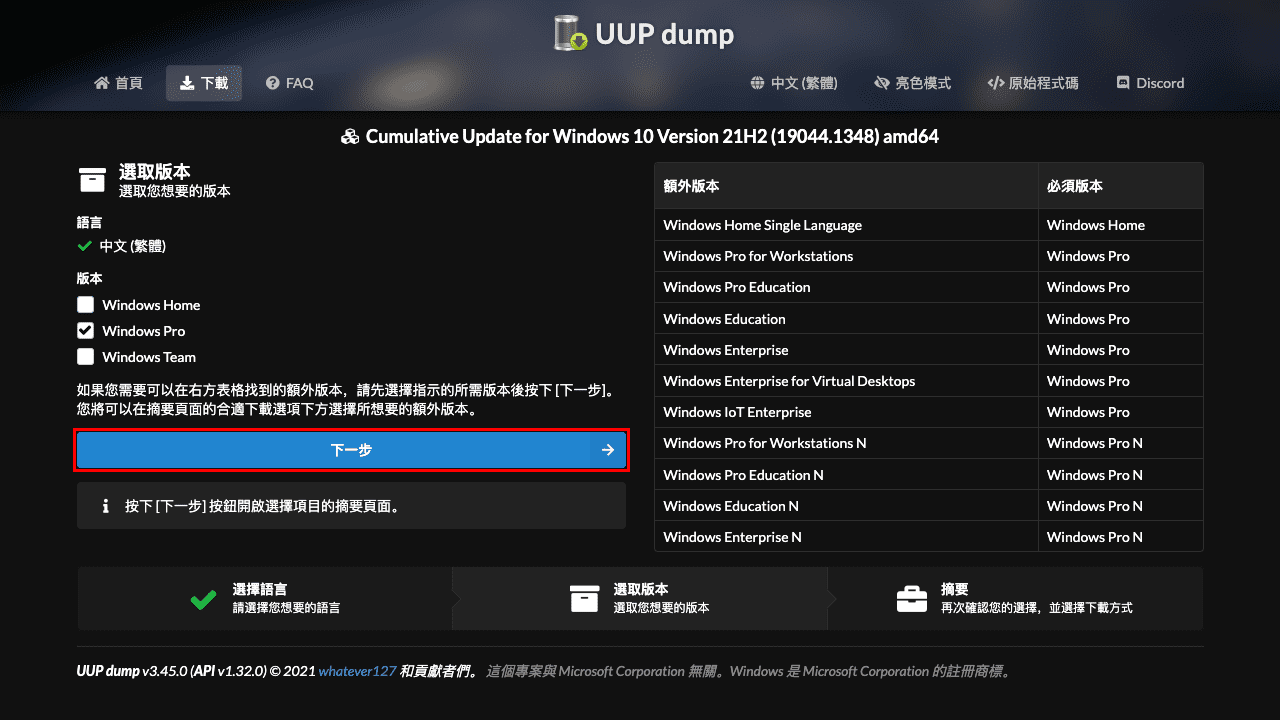This screenshot has height=720, width=1280.
Task: Open the FAQ menu item
Action: click(x=289, y=83)
